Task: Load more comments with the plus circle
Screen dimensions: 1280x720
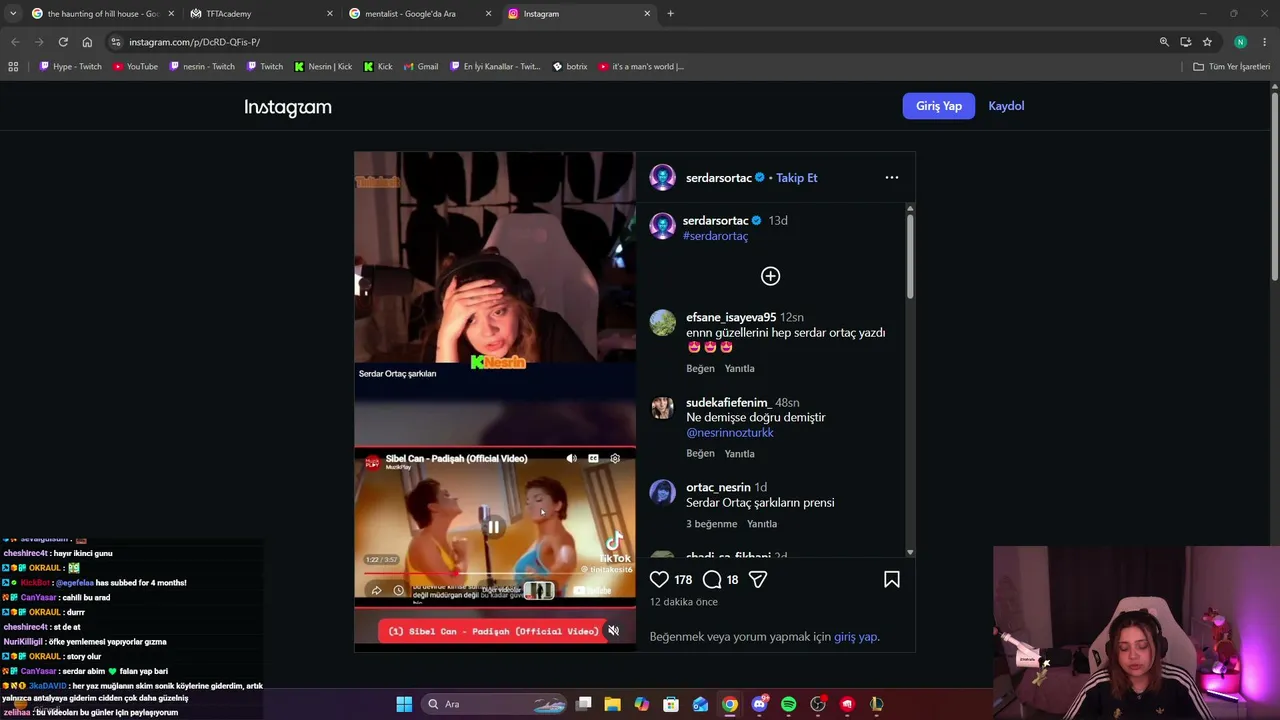Action: (x=770, y=276)
